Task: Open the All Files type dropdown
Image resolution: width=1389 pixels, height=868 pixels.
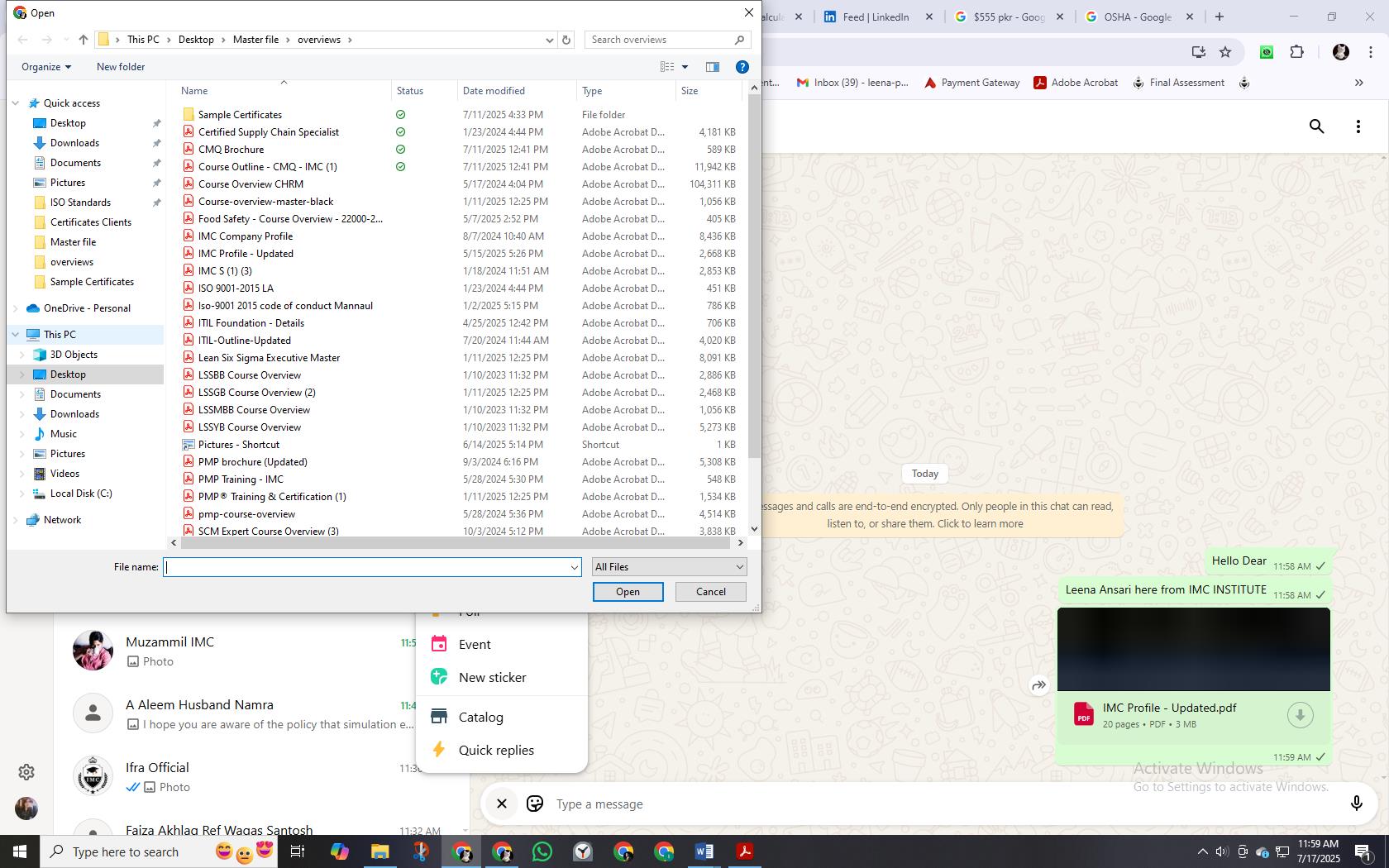Action: click(669, 567)
